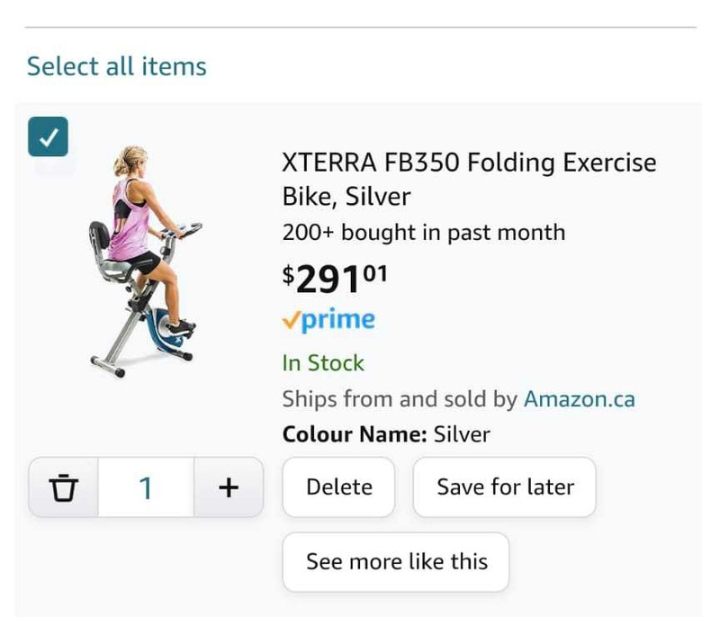Screen dimensions: 702x617
Task: Click the prime logo badge
Action: 329,319
